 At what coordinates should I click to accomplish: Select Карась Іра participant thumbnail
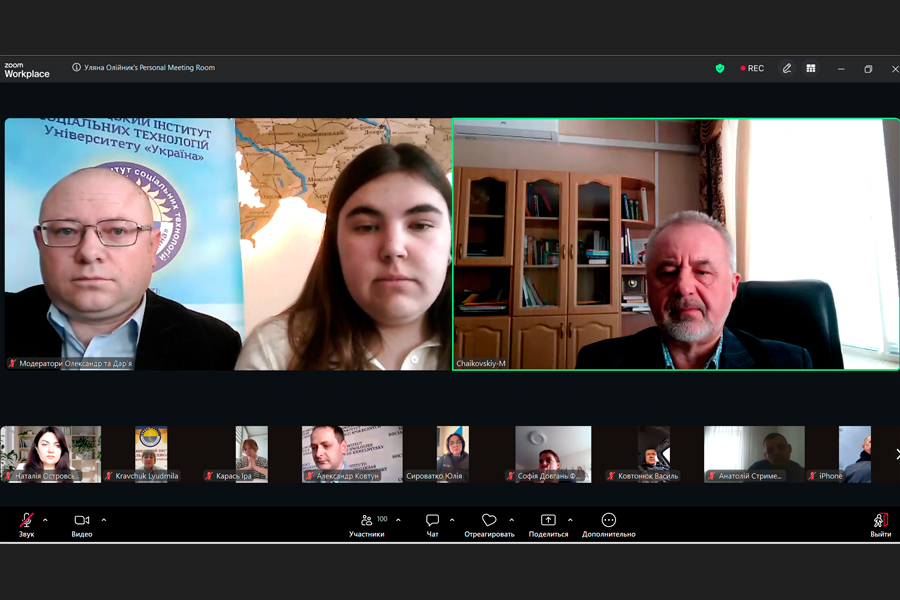tap(251, 454)
